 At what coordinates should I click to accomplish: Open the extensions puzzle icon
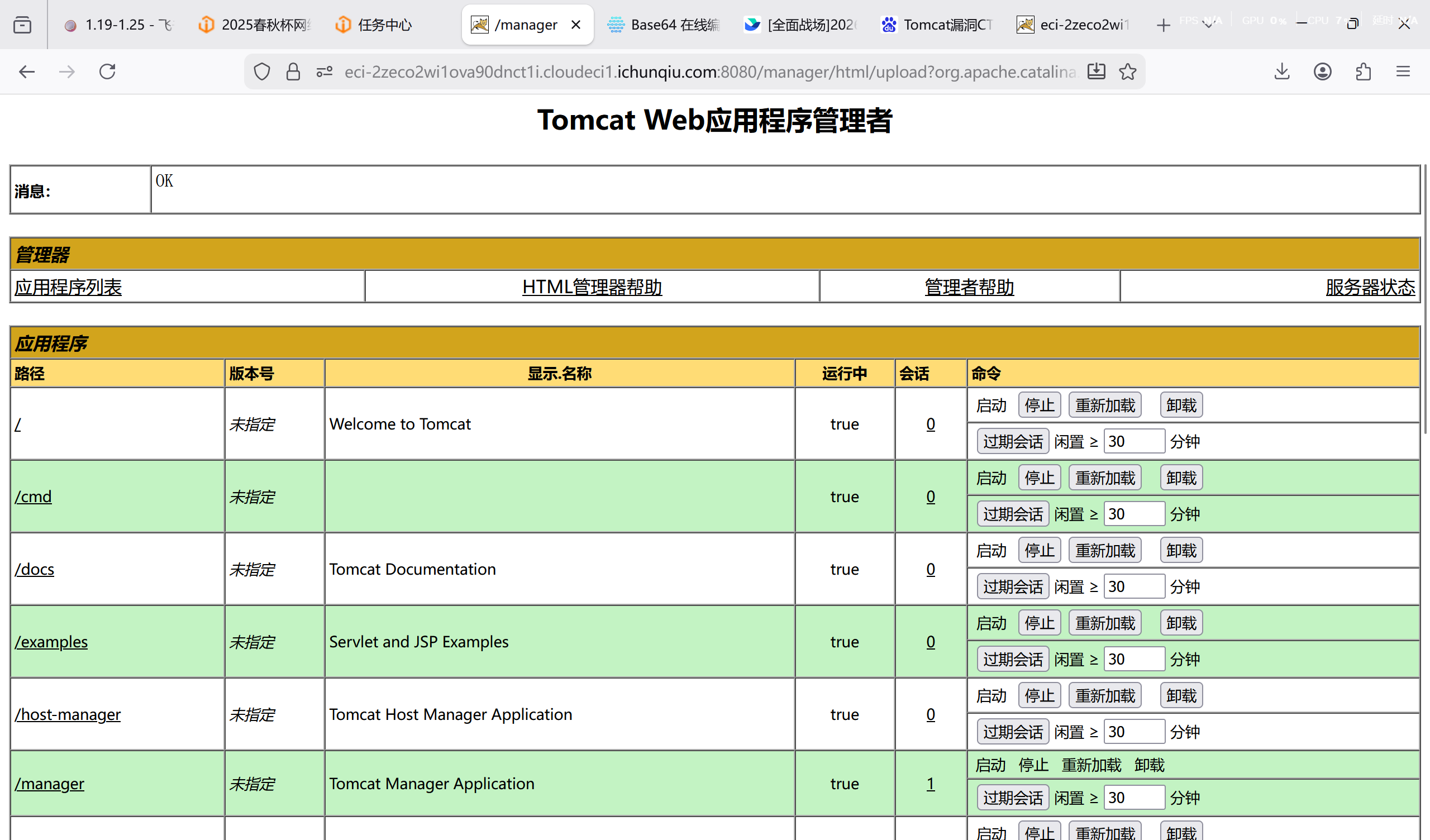(1363, 71)
